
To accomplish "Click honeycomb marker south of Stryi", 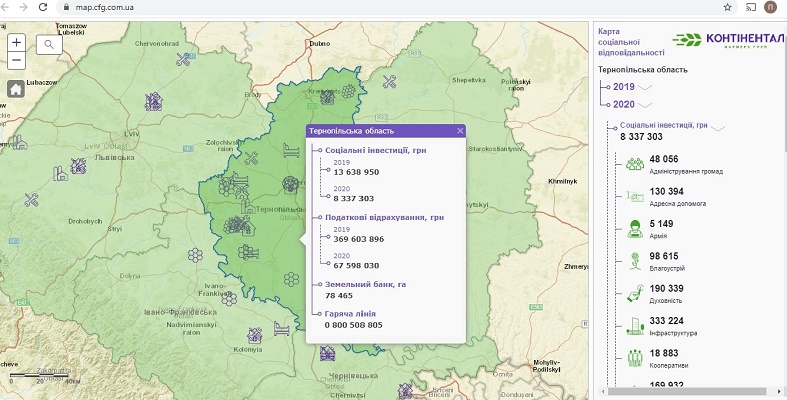I will coord(195,255).
